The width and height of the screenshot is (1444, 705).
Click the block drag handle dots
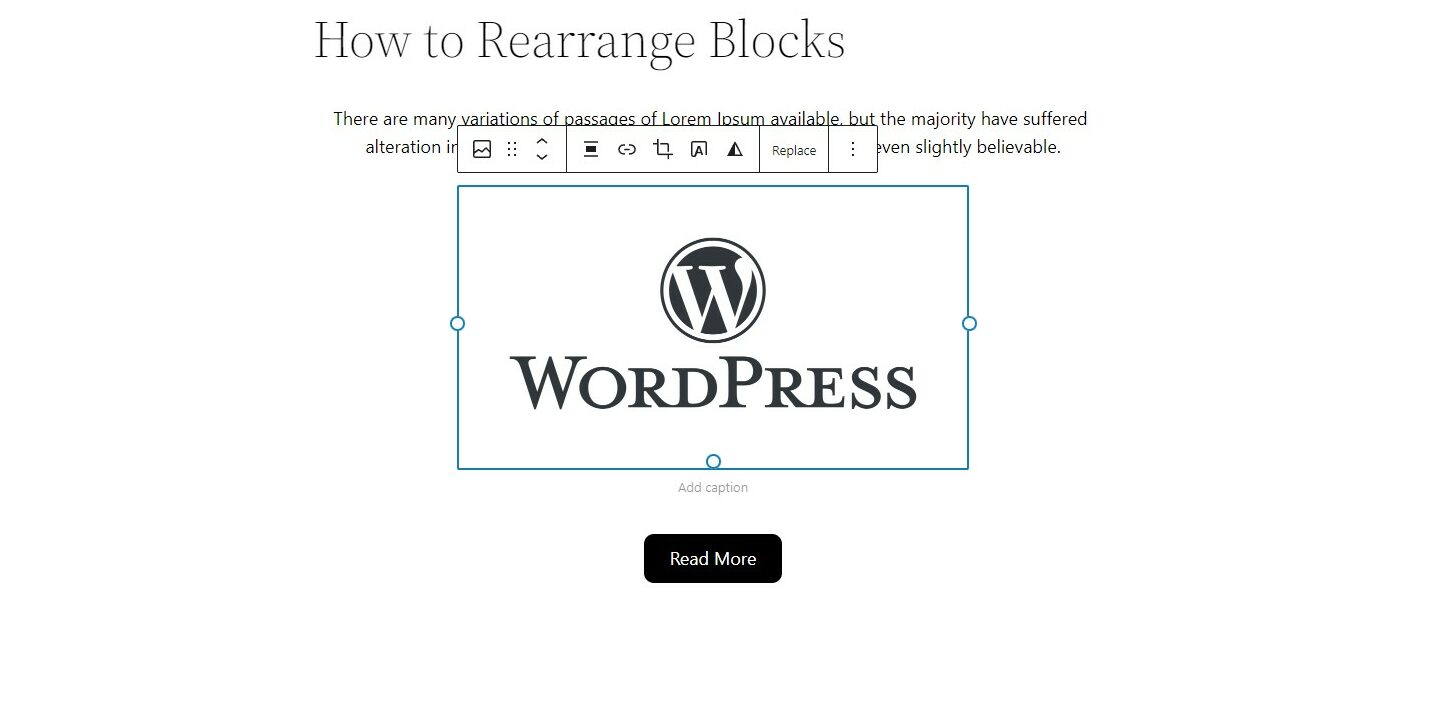pos(512,149)
